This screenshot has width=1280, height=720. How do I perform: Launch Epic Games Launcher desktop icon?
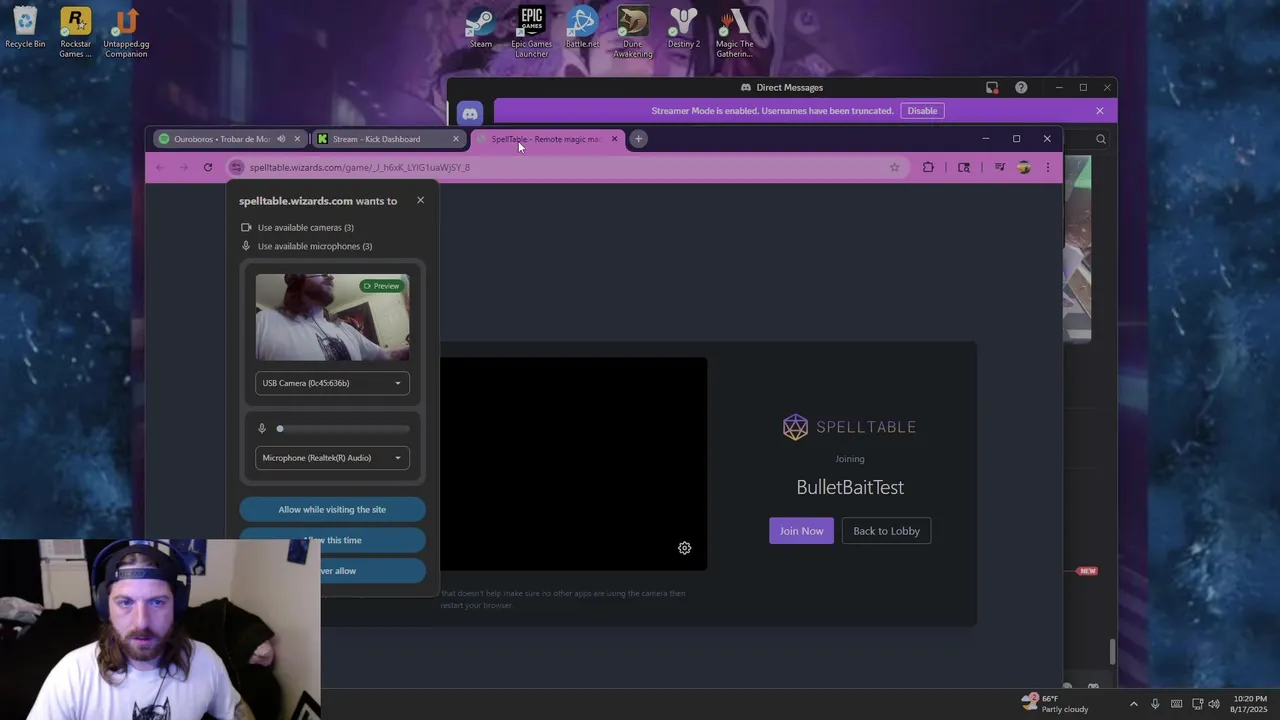pos(531,33)
